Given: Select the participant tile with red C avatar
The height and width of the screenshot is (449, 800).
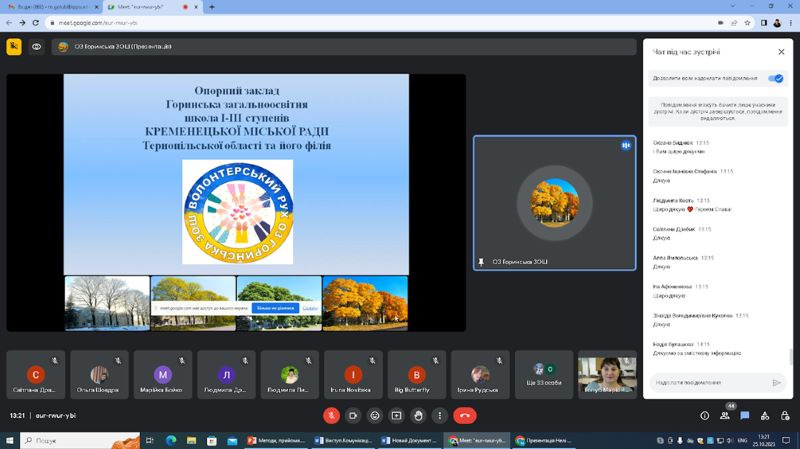Looking at the screenshot, I should point(36,375).
